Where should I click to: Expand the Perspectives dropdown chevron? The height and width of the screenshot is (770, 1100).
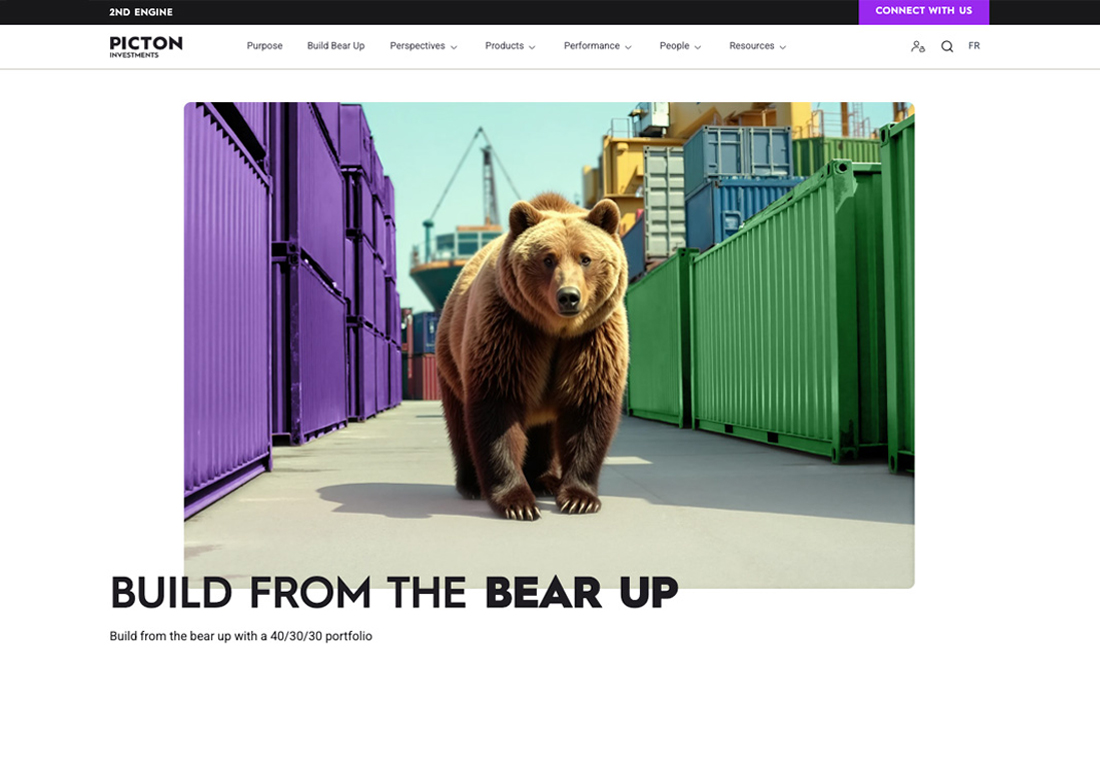[x=454, y=47]
